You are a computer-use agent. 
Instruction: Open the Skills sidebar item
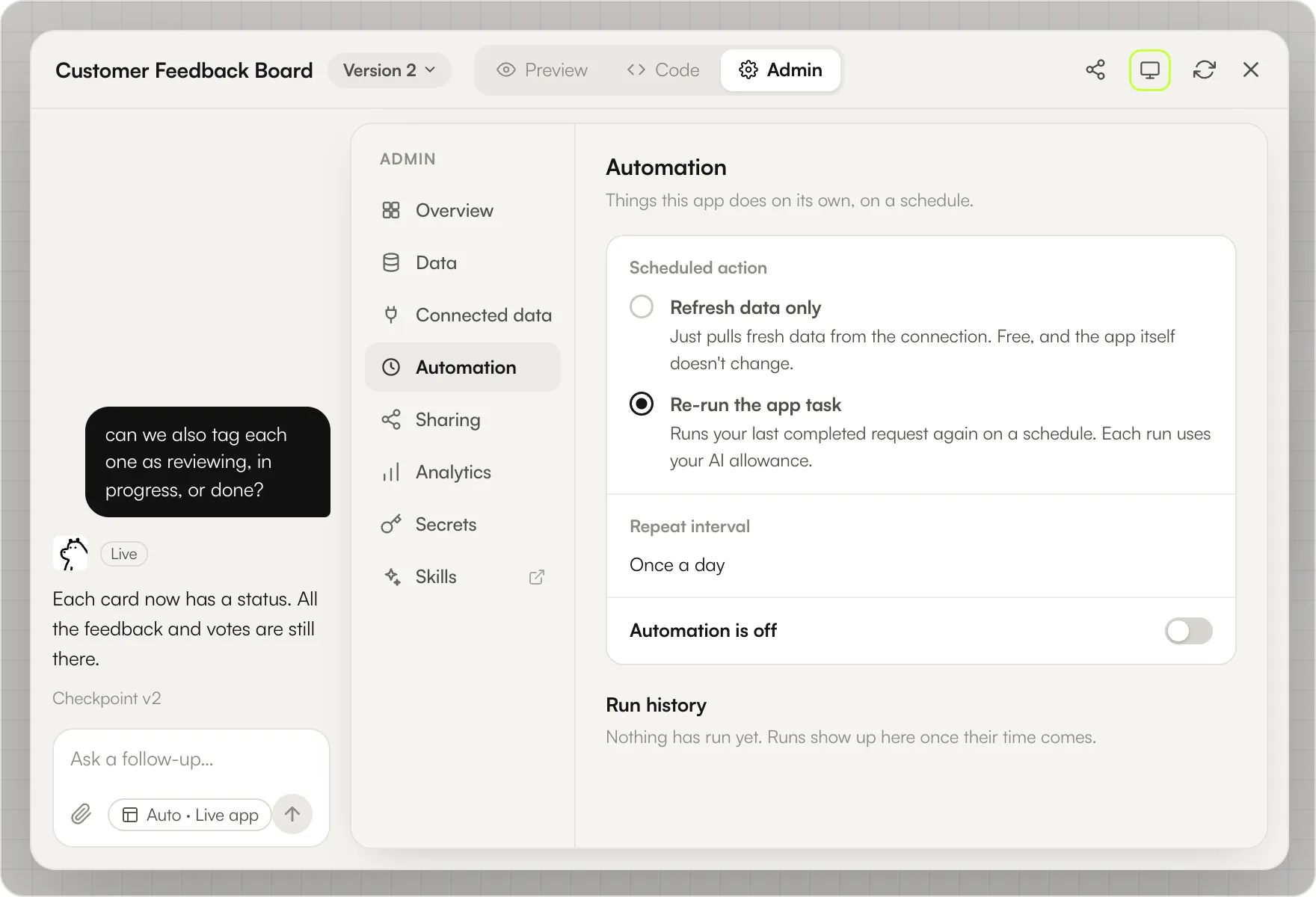(462, 577)
